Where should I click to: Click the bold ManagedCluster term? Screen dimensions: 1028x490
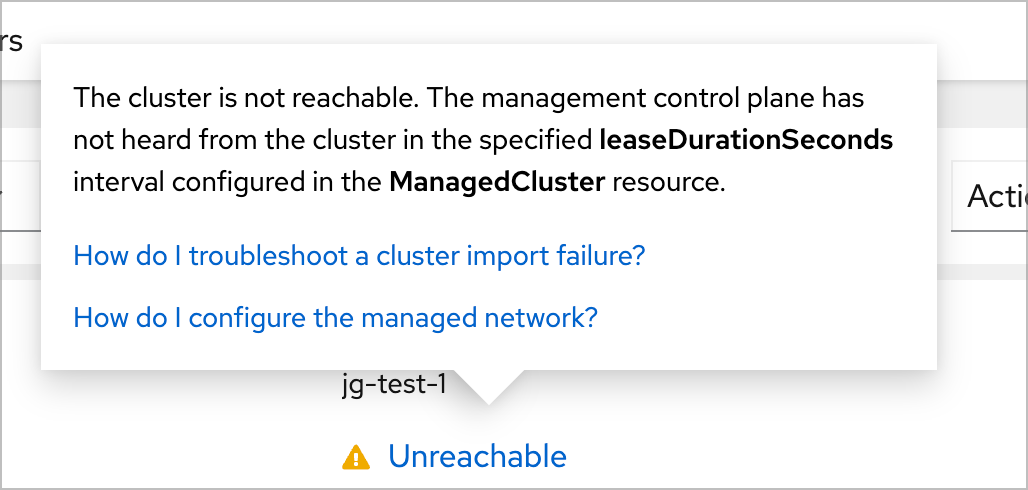(497, 183)
